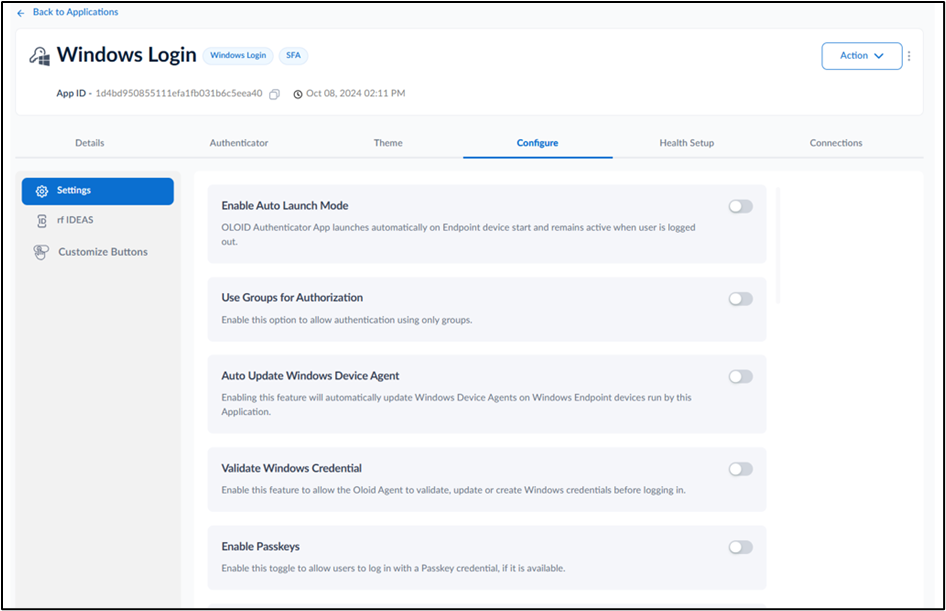Click the Back to Applications link
Screen dimensions: 946x611
tap(75, 12)
